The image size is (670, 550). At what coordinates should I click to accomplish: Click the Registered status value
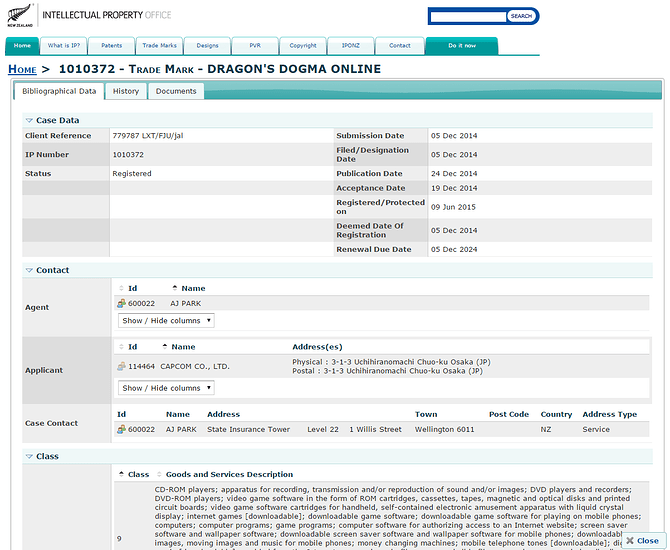(132, 174)
